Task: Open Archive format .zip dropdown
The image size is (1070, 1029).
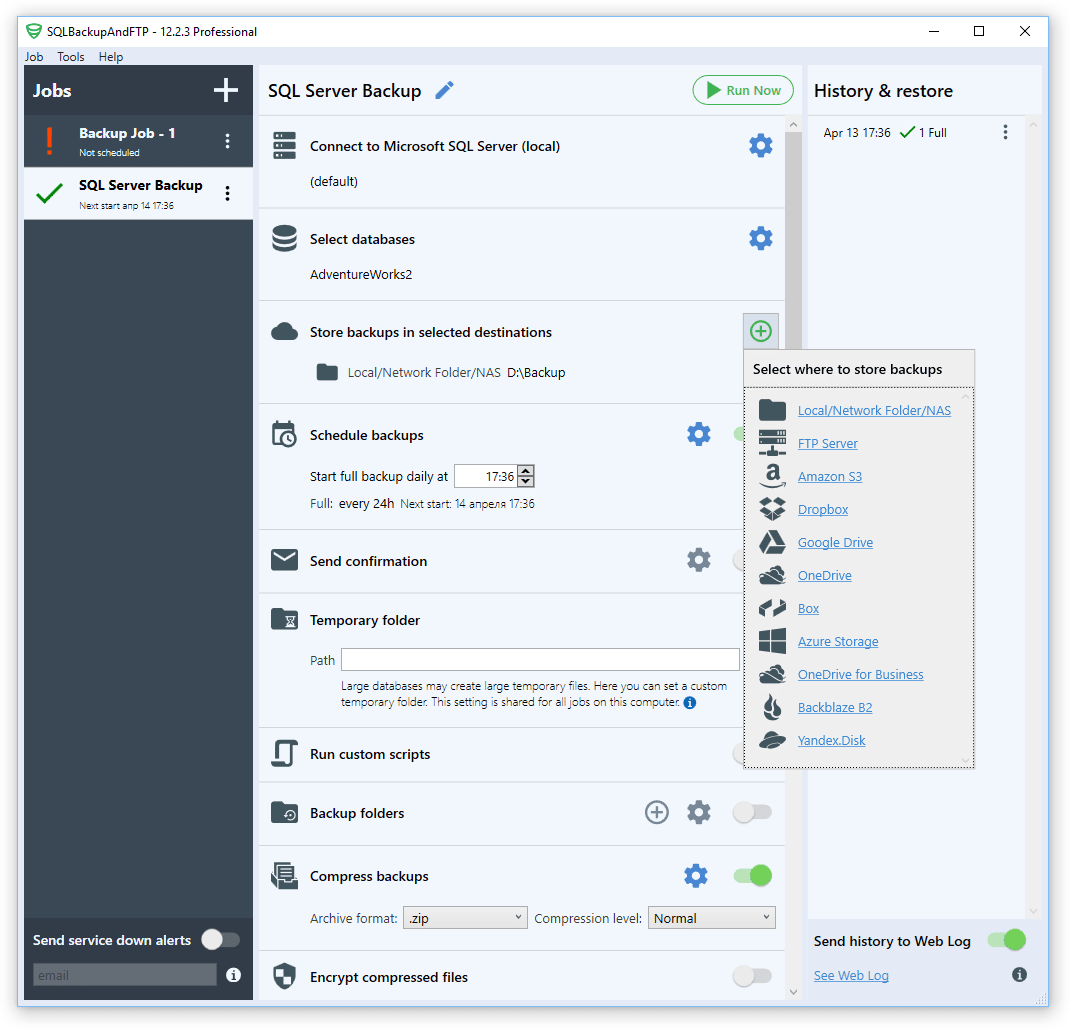Action: pyautogui.click(x=465, y=918)
